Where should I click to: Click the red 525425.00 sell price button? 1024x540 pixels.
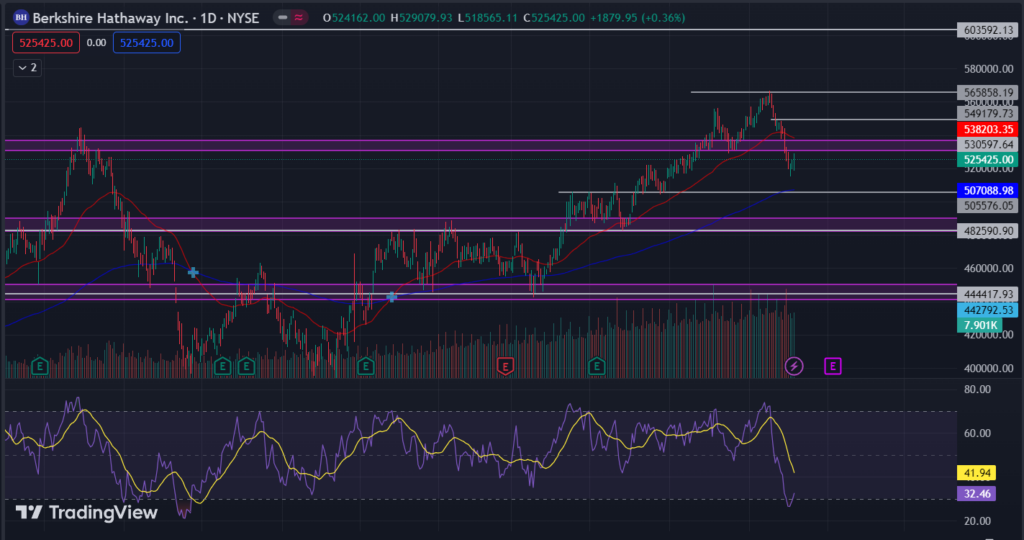(x=46, y=43)
